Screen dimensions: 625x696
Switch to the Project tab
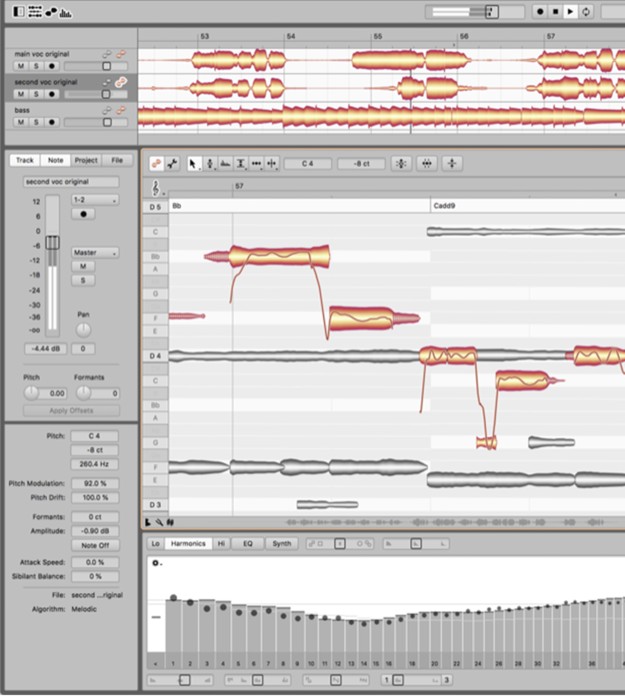86,160
